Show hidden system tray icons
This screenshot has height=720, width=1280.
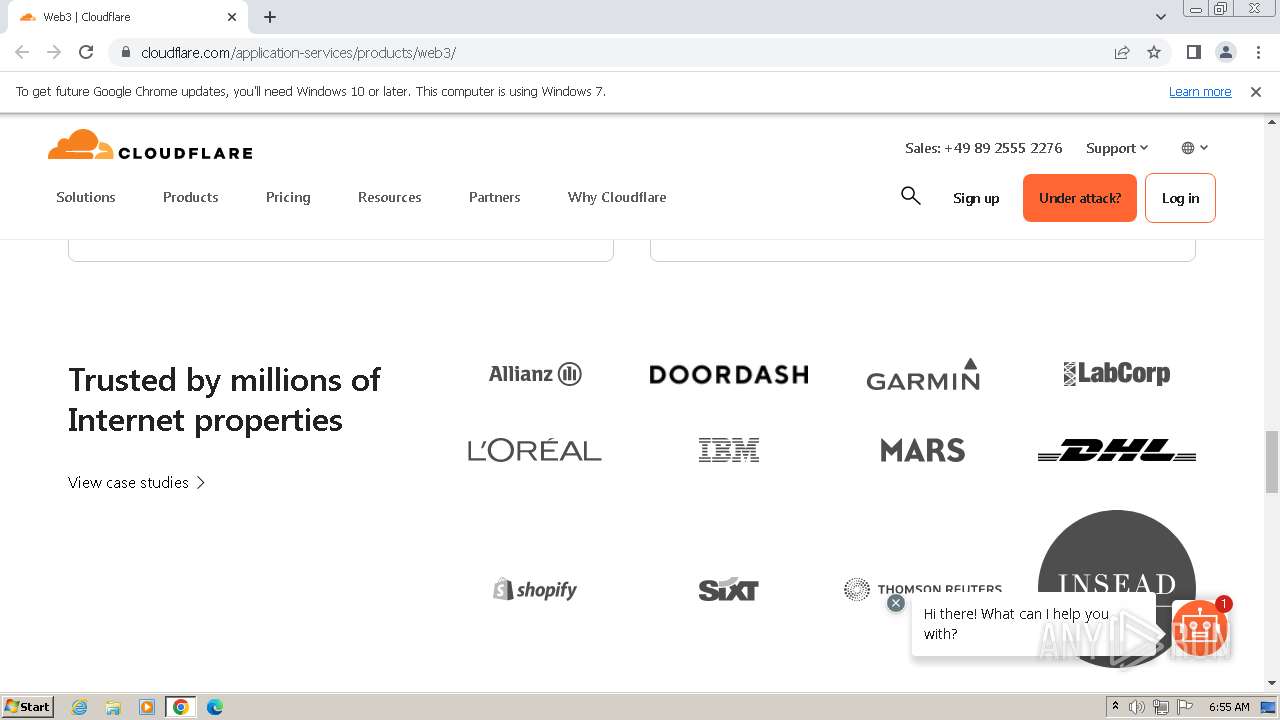point(1115,707)
